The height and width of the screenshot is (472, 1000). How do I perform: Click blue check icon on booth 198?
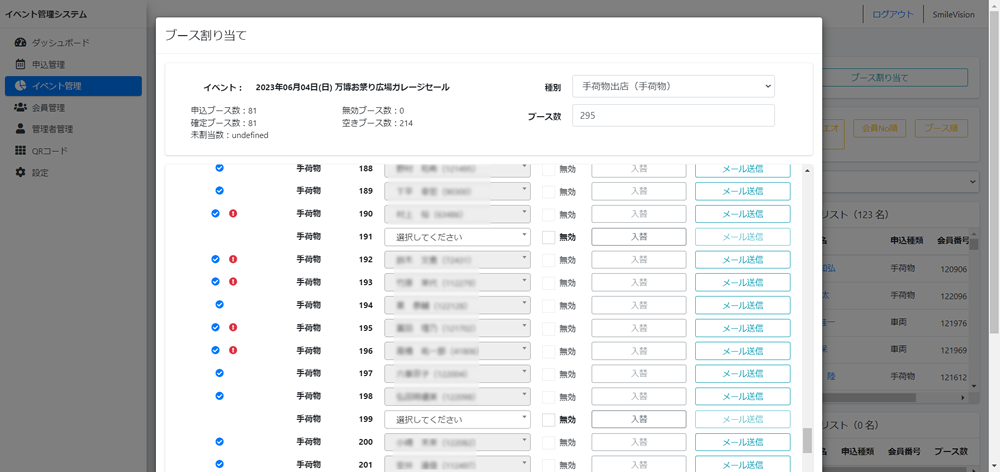(x=219, y=395)
